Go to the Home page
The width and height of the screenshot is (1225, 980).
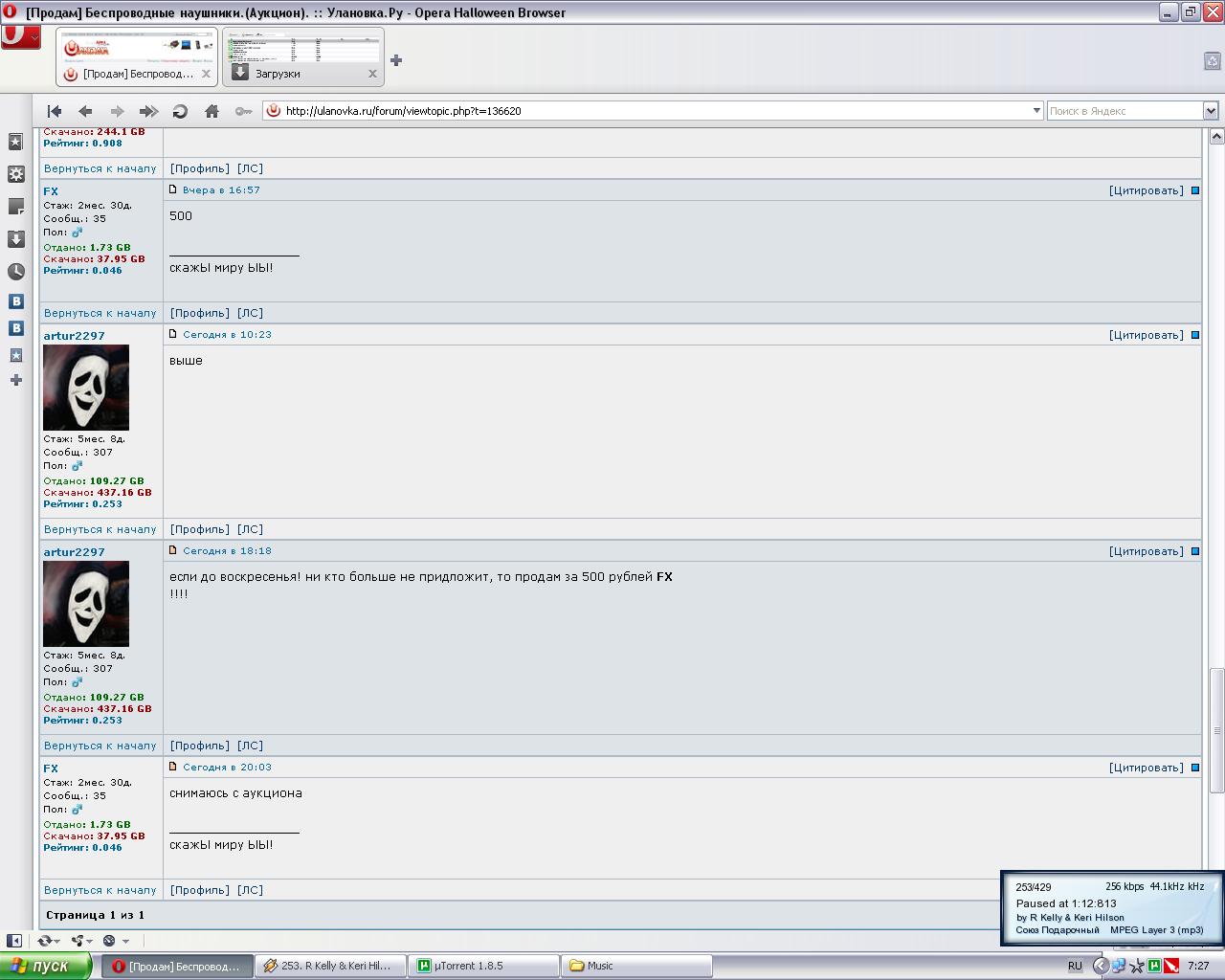point(212,111)
